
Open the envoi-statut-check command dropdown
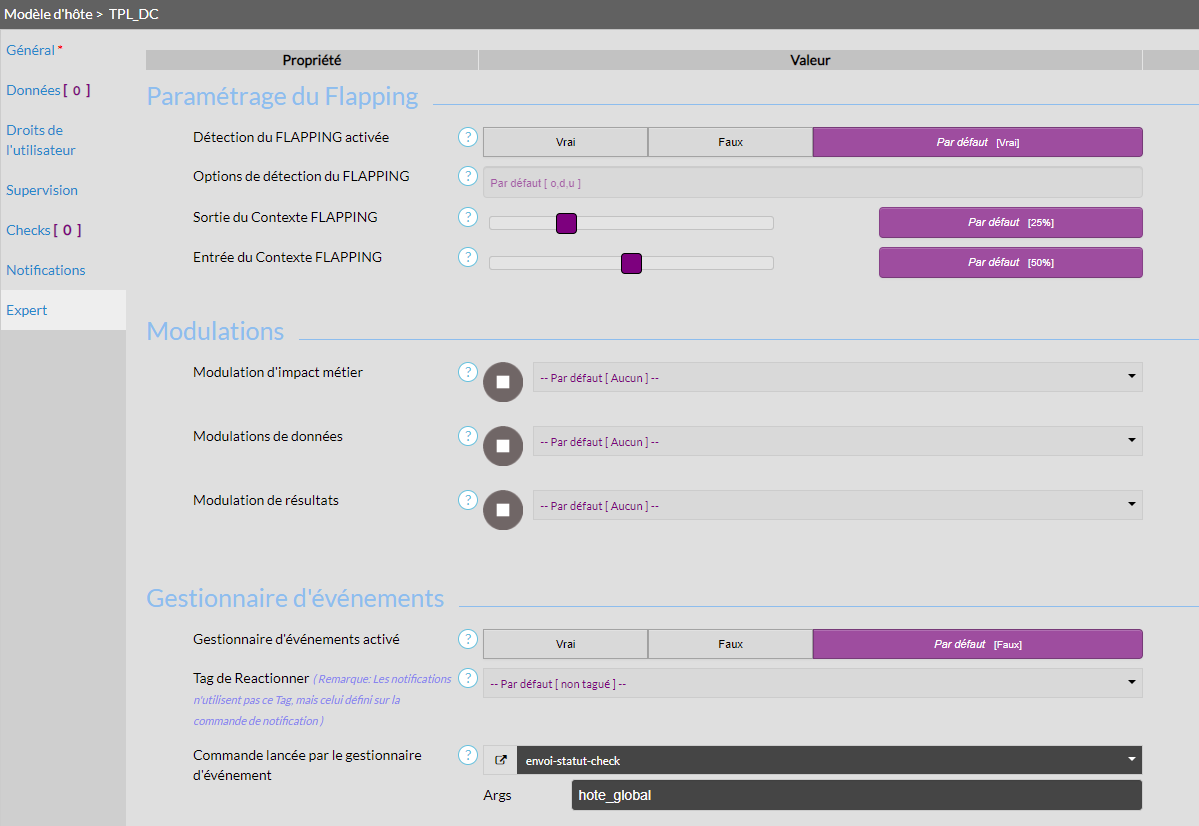click(828, 760)
